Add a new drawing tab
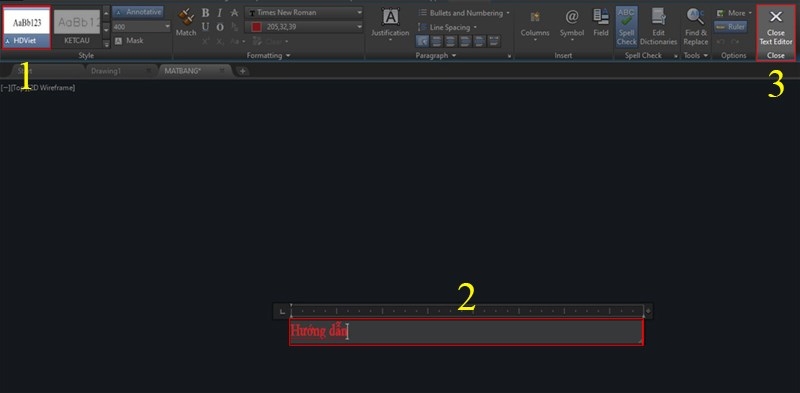Viewport: 800px width, 393px height. [x=243, y=71]
